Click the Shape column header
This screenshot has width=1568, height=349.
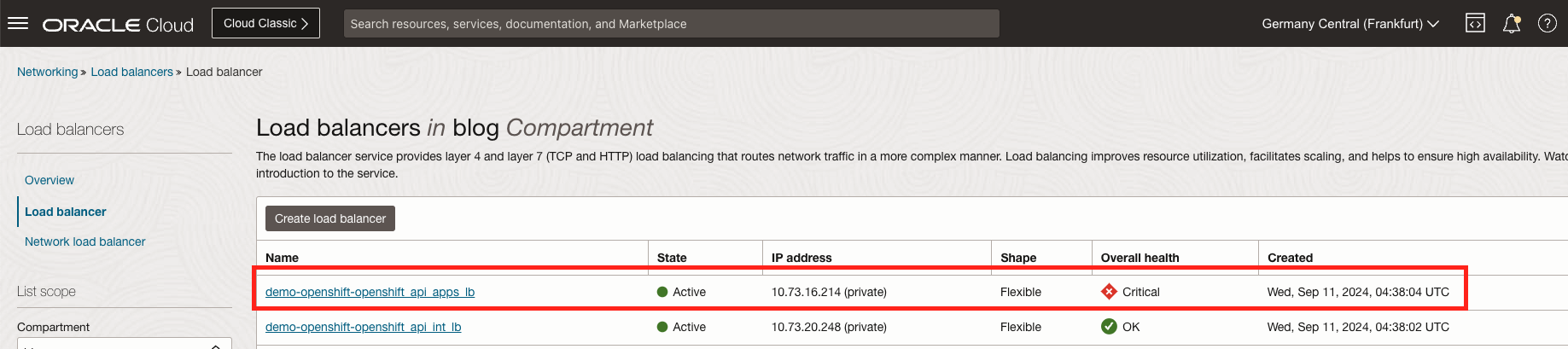(x=1018, y=258)
